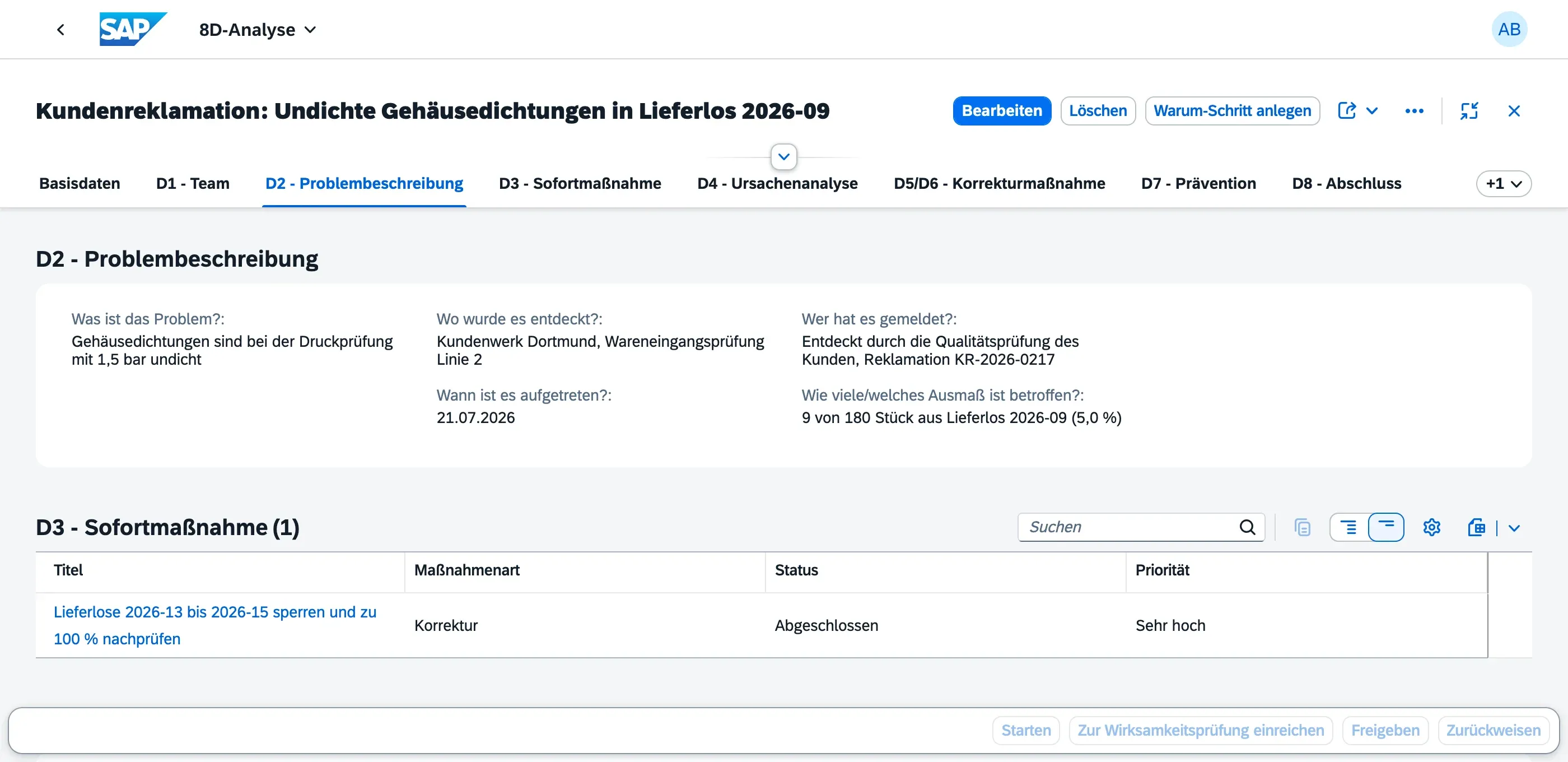Click the Löschen button
Screen dimensions: 1568x762
click(1098, 111)
